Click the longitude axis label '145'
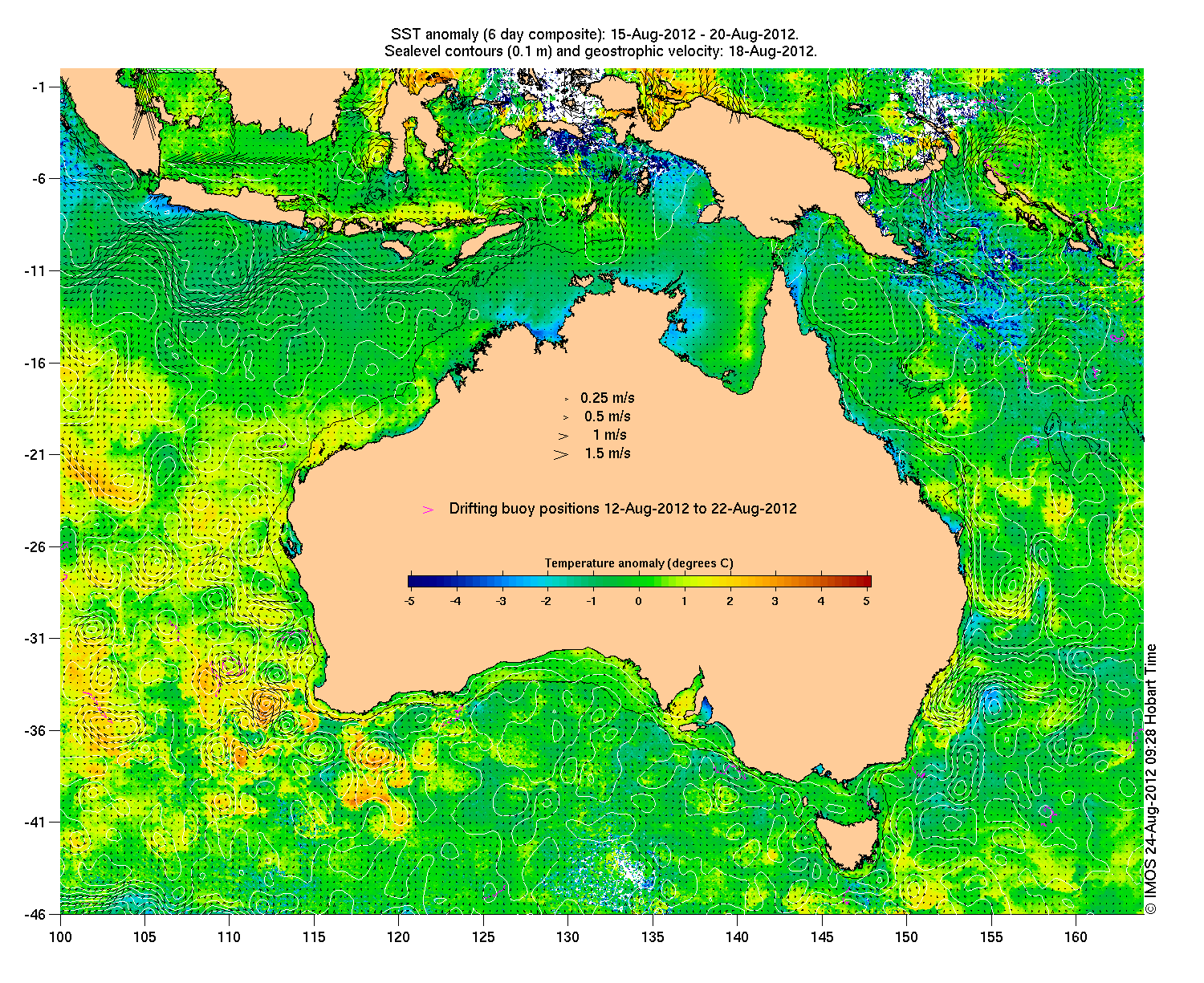Viewport: 1204px width, 983px height. pos(822,937)
